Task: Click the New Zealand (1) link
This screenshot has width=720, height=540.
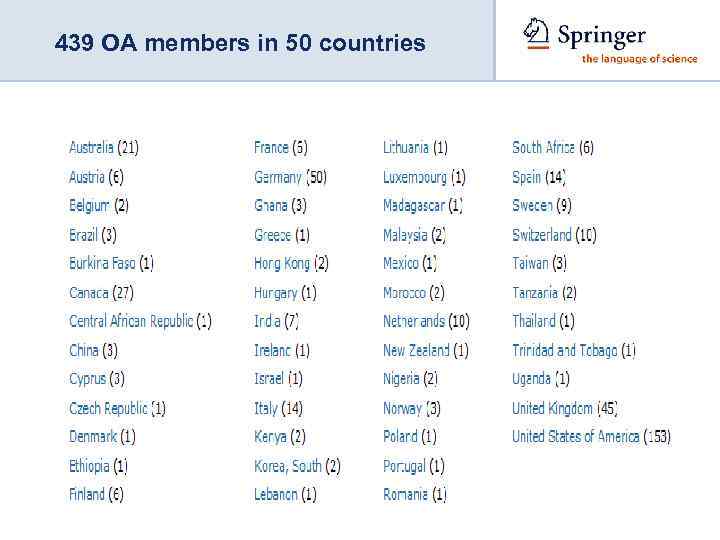Action: (x=425, y=351)
